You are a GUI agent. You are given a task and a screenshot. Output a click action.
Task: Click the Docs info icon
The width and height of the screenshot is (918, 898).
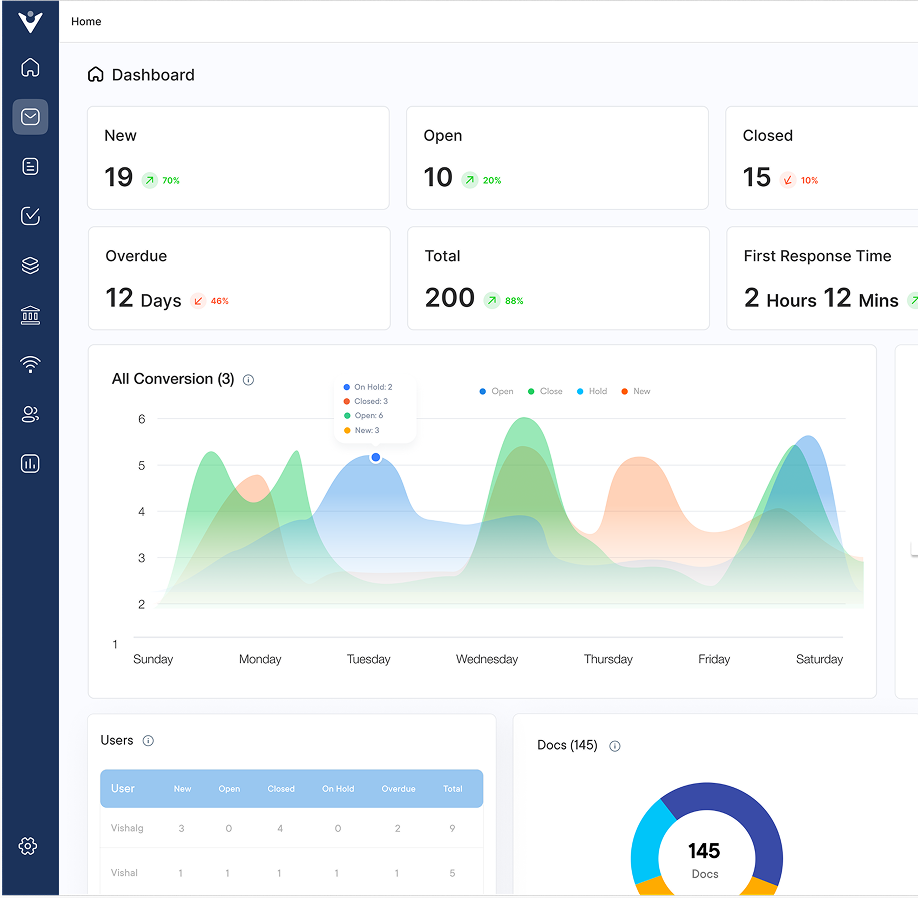pyautogui.click(x=615, y=746)
